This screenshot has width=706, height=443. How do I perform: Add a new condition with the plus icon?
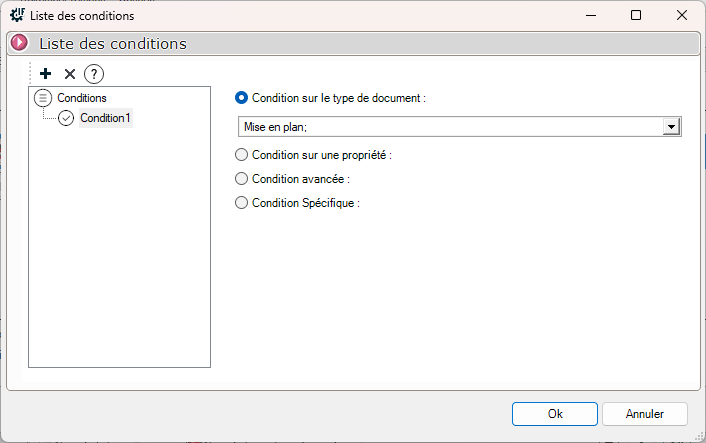(x=45, y=73)
